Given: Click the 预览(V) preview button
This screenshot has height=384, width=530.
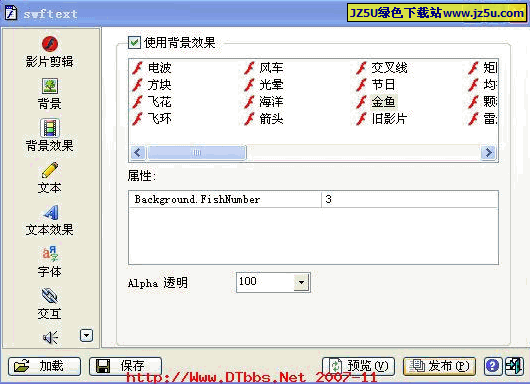Looking at the screenshot, I should 359,366.
